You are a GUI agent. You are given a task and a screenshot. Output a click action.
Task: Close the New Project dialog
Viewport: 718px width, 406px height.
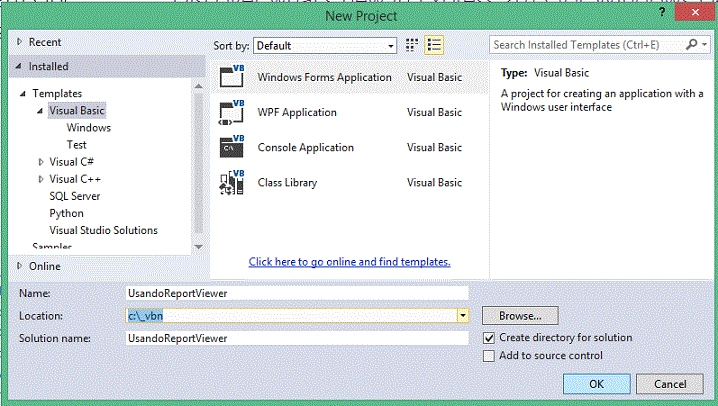pyautogui.click(x=695, y=12)
